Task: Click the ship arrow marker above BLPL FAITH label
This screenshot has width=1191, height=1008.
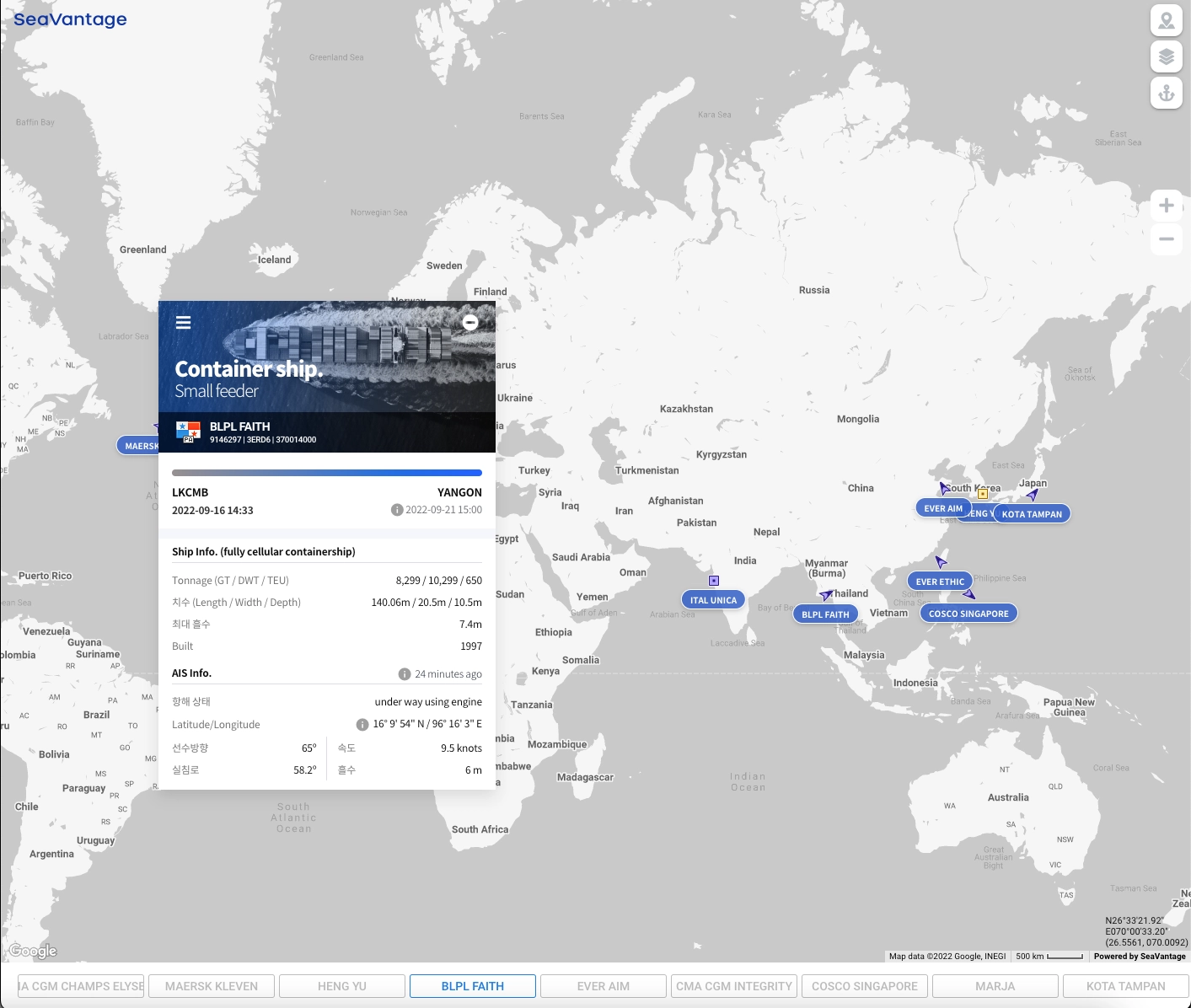Action: click(x=826, y=596)
